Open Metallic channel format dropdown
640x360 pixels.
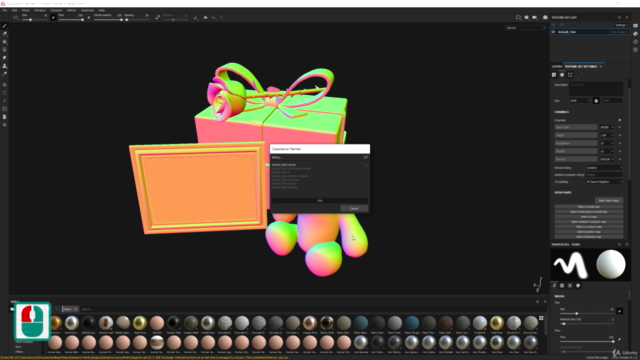point(607,151)
